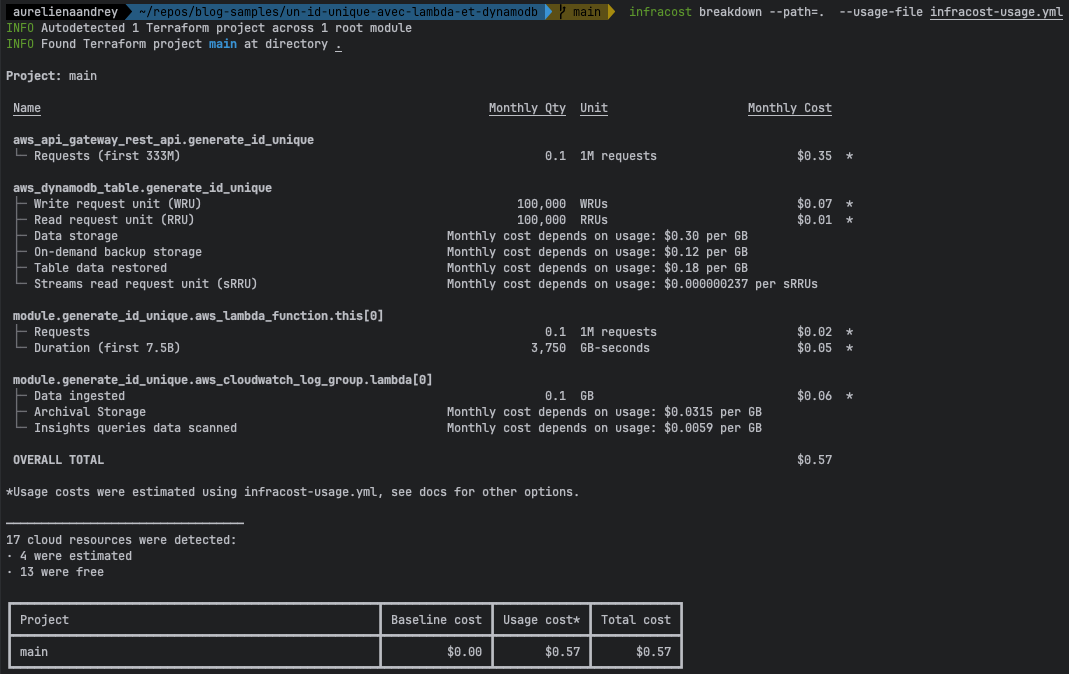Click the '$0.30 per GB' usage note
This screenshot has width=1069, height=674.
tap(706, 236)
